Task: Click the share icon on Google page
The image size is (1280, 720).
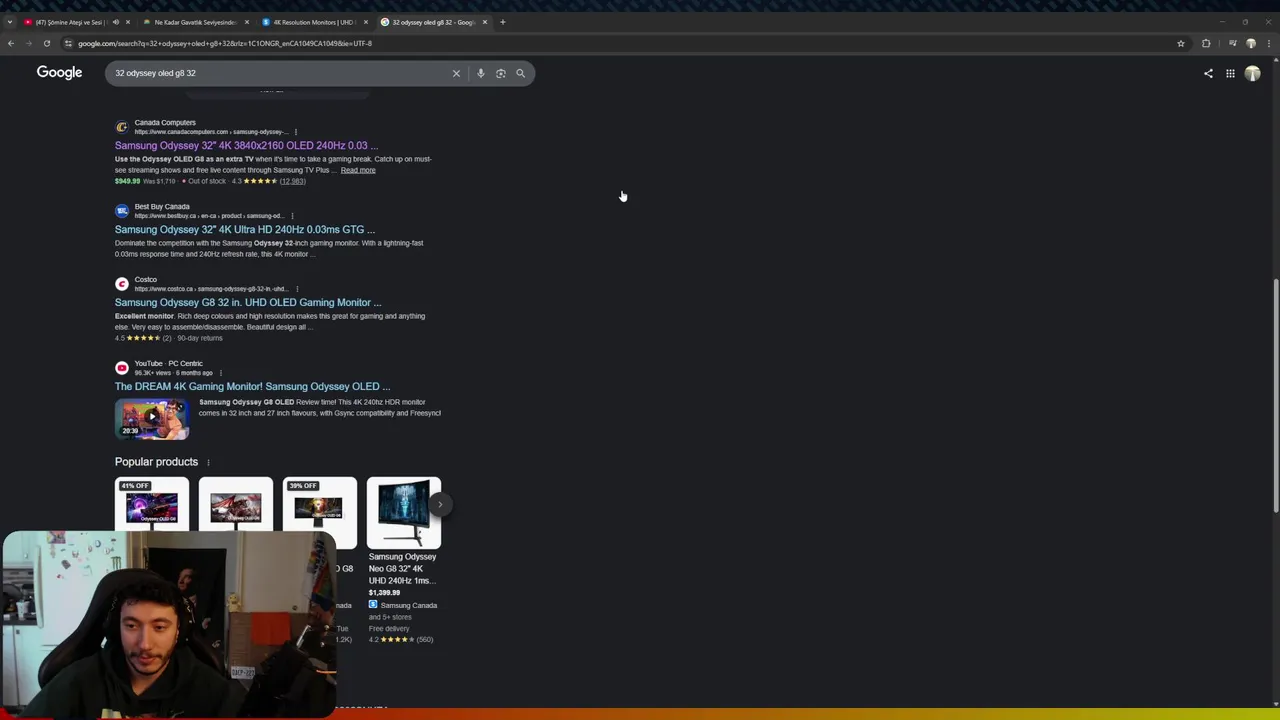Action: coord(1208,73)
